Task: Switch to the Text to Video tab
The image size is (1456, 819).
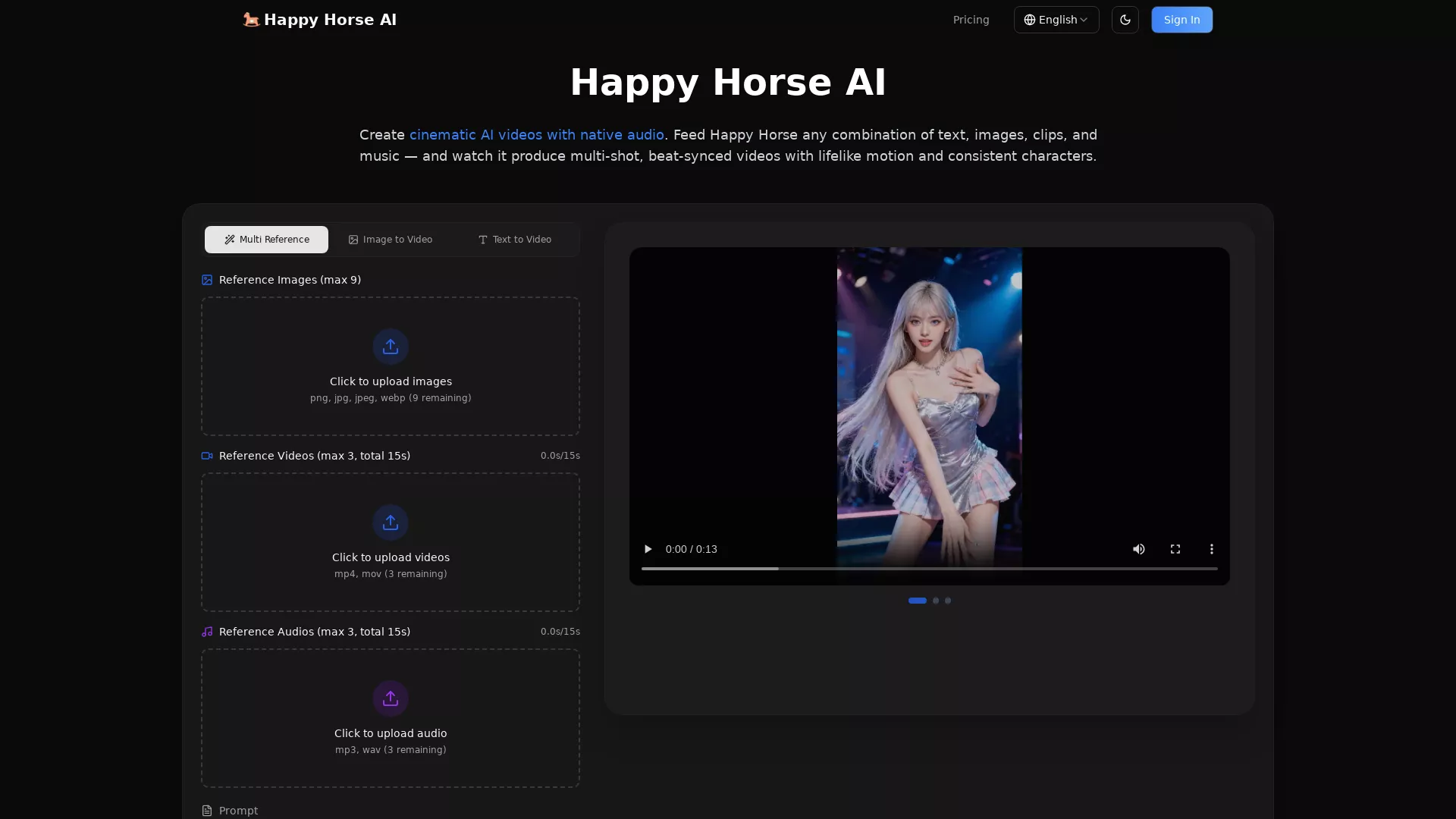Action: click(515, 239)
